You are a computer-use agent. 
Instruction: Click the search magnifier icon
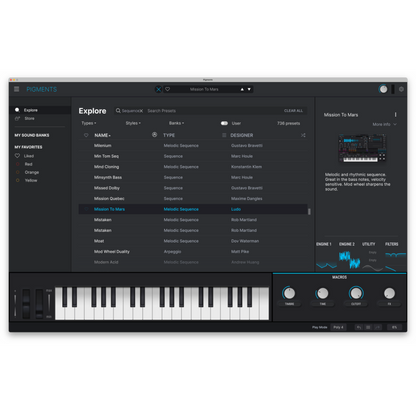[x=118, y=111]
